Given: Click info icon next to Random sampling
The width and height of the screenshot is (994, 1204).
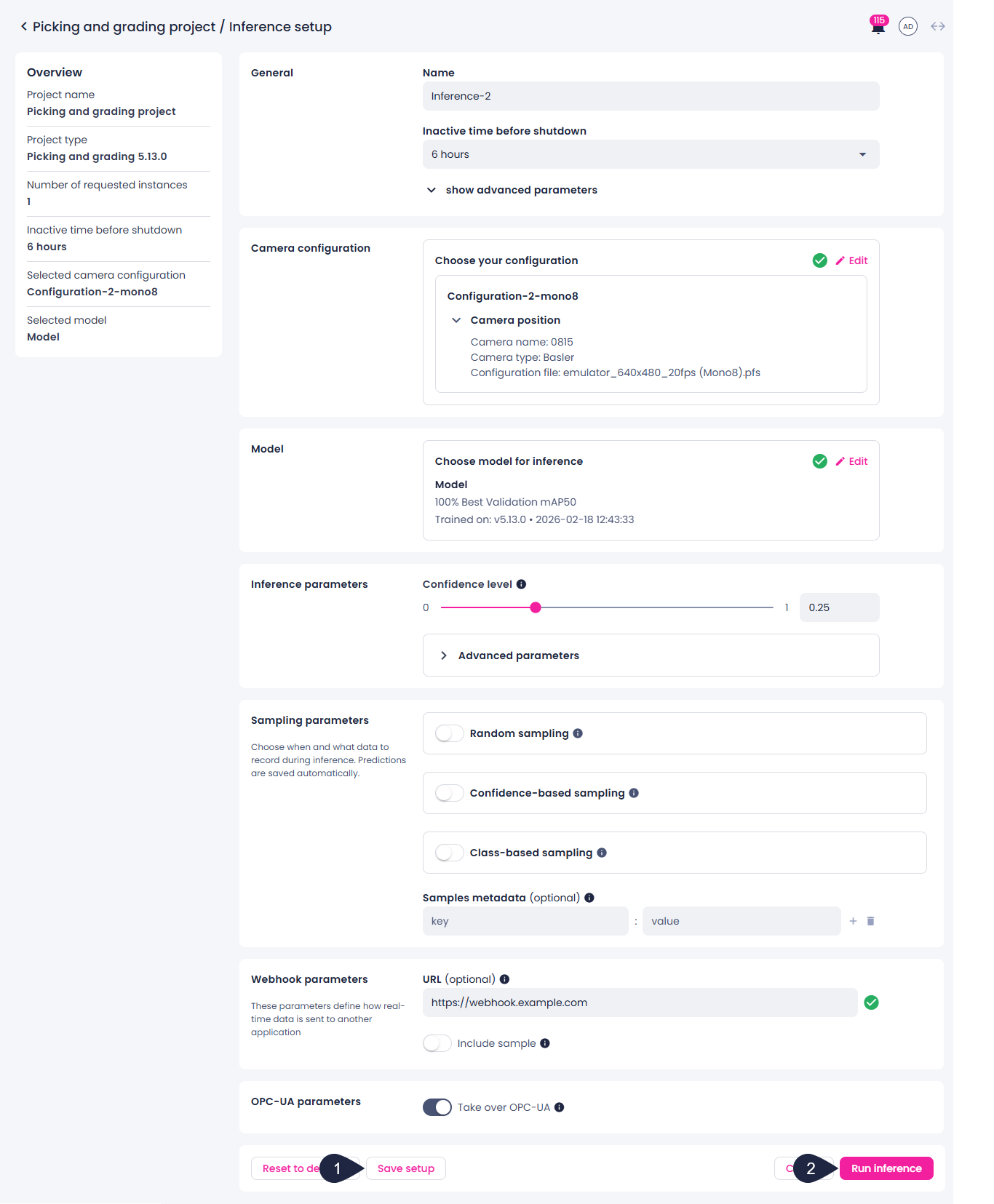Looking at the screenshot, I should tap(578, 733).
